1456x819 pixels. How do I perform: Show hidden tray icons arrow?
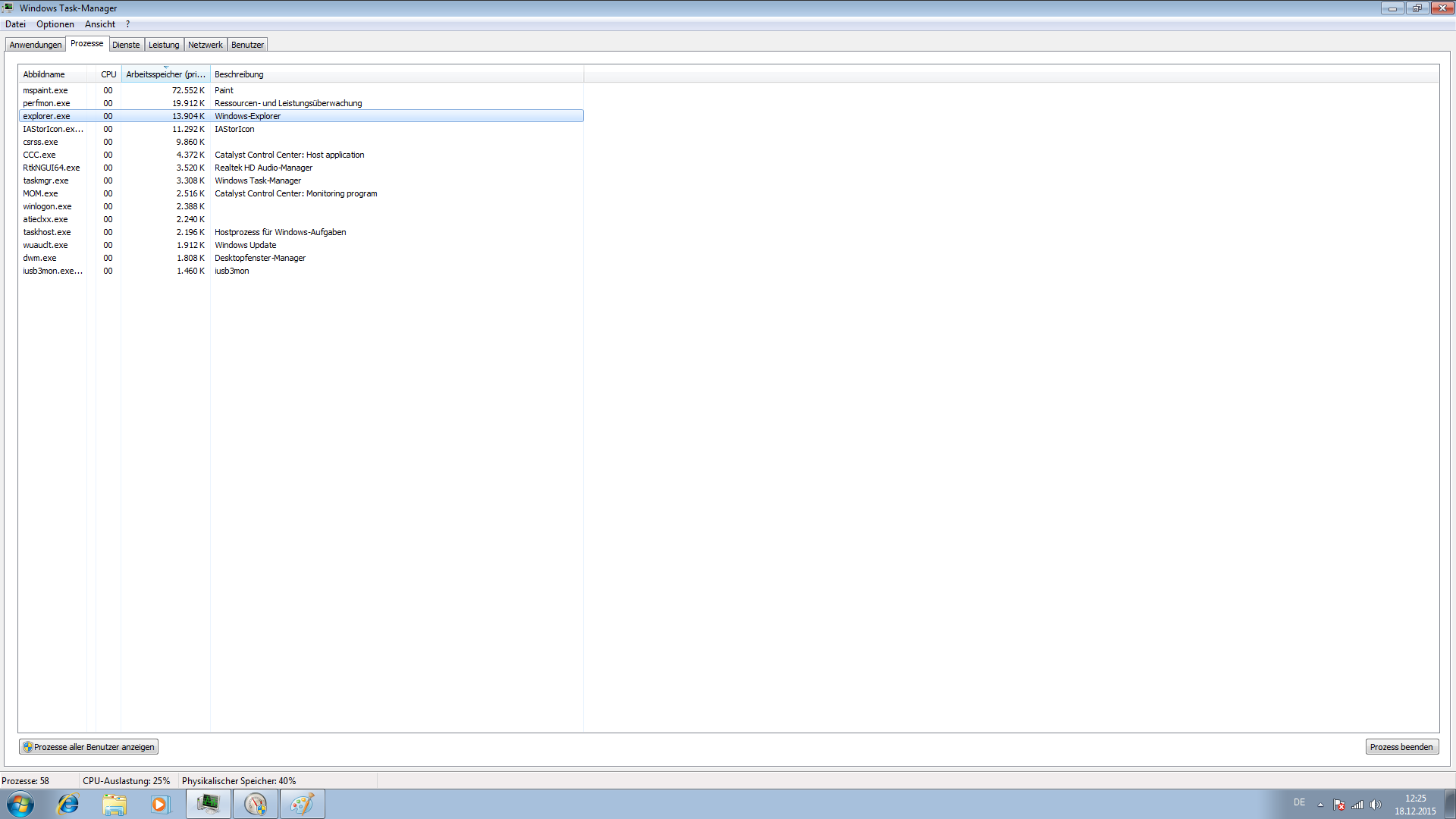pos(1320,805)
